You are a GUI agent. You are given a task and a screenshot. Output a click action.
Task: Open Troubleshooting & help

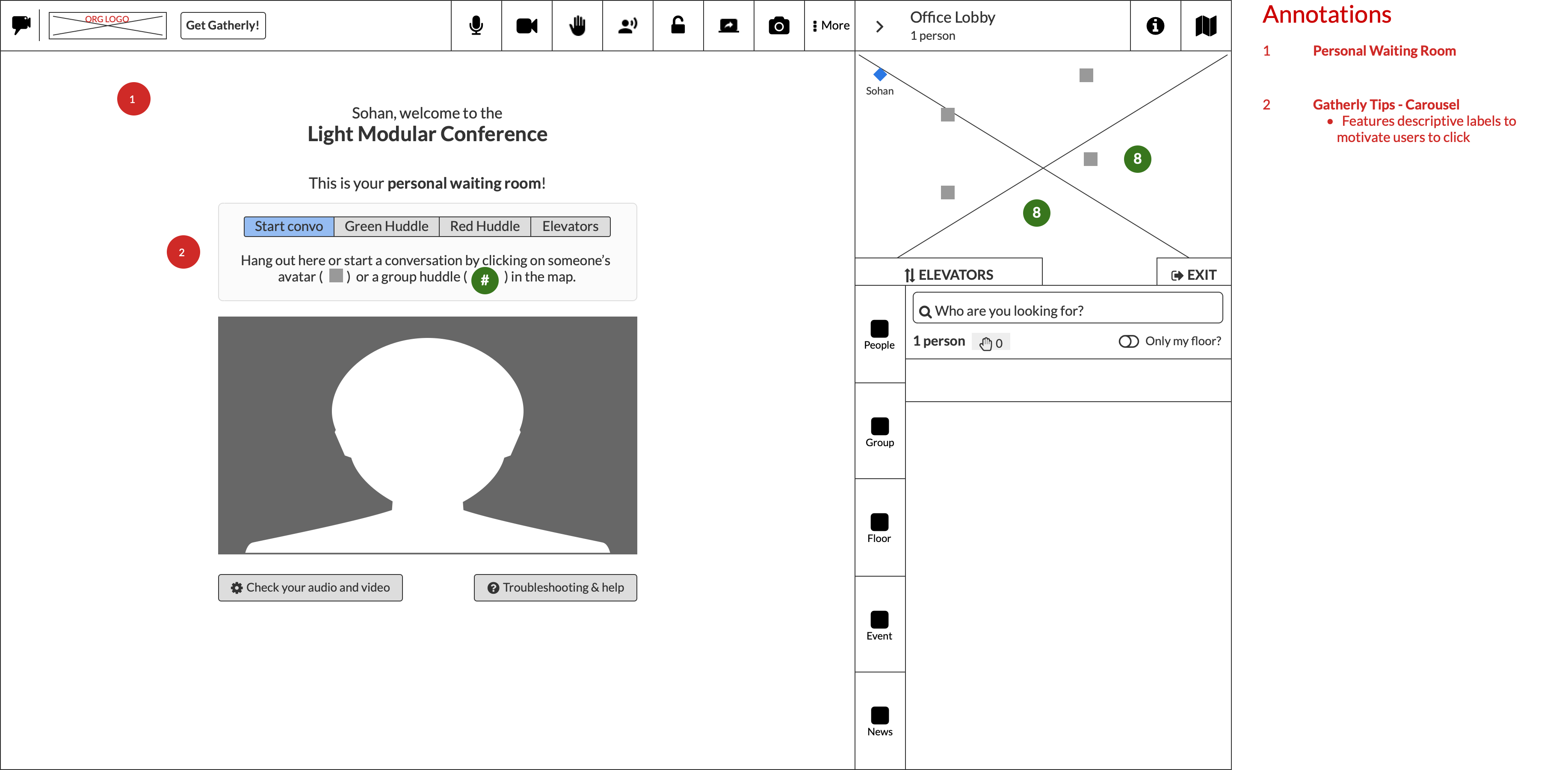(556, 587)
